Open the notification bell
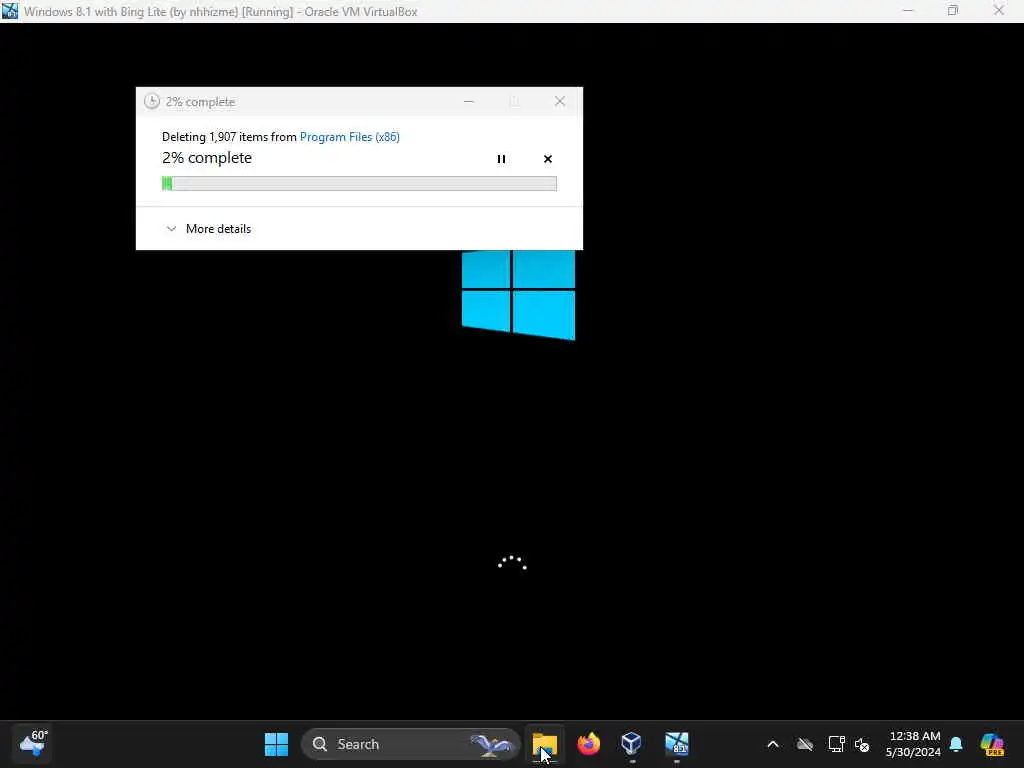Screen dimensions: 1024x768 [956, 744]
